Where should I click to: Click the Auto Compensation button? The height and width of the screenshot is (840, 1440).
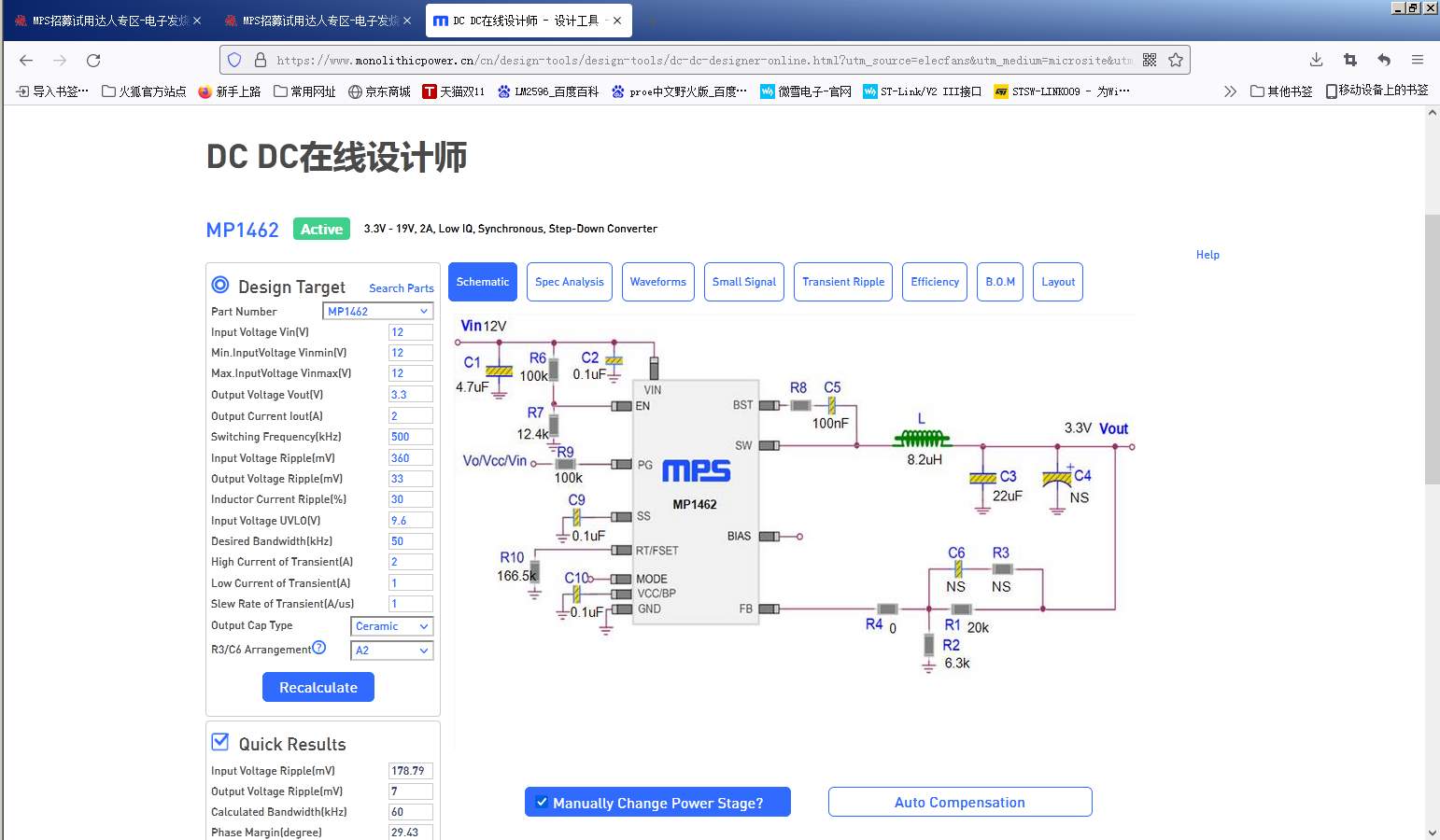[x=959, y=801]
